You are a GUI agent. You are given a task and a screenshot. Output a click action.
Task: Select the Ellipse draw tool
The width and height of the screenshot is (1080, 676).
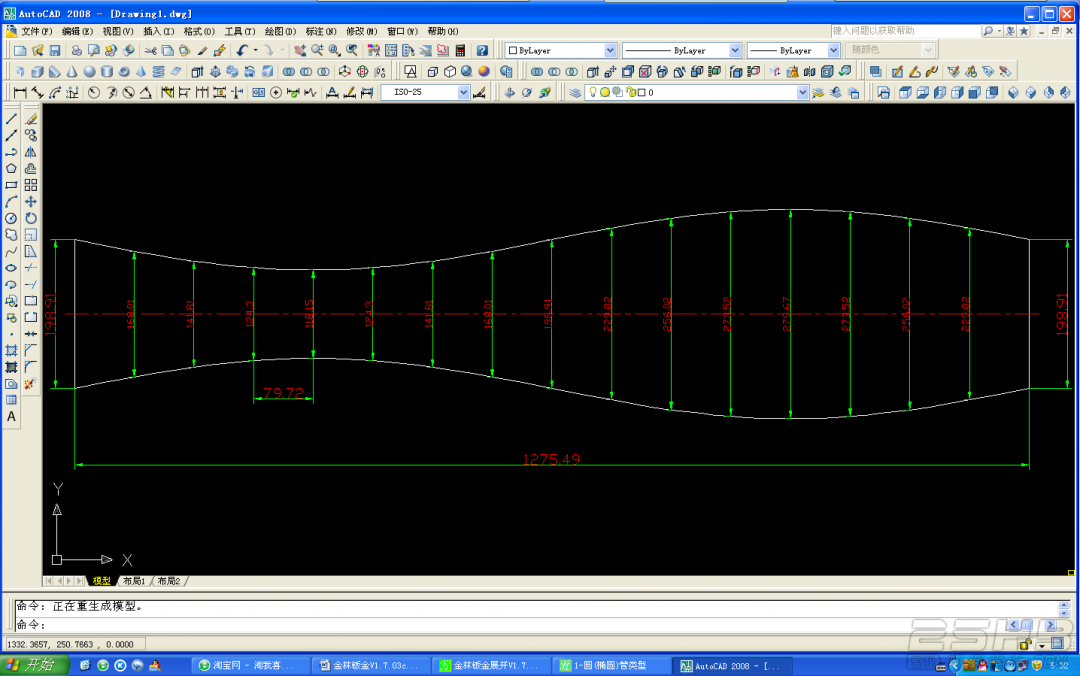tap(11, 268)
